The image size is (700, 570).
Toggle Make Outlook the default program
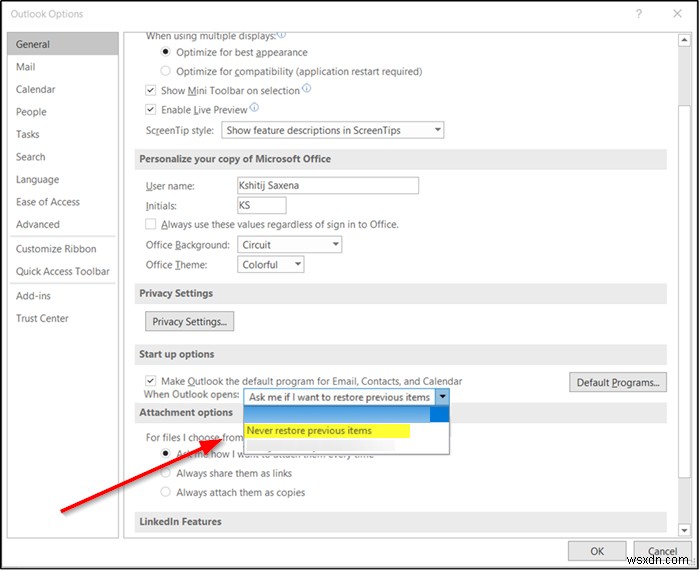150,381
